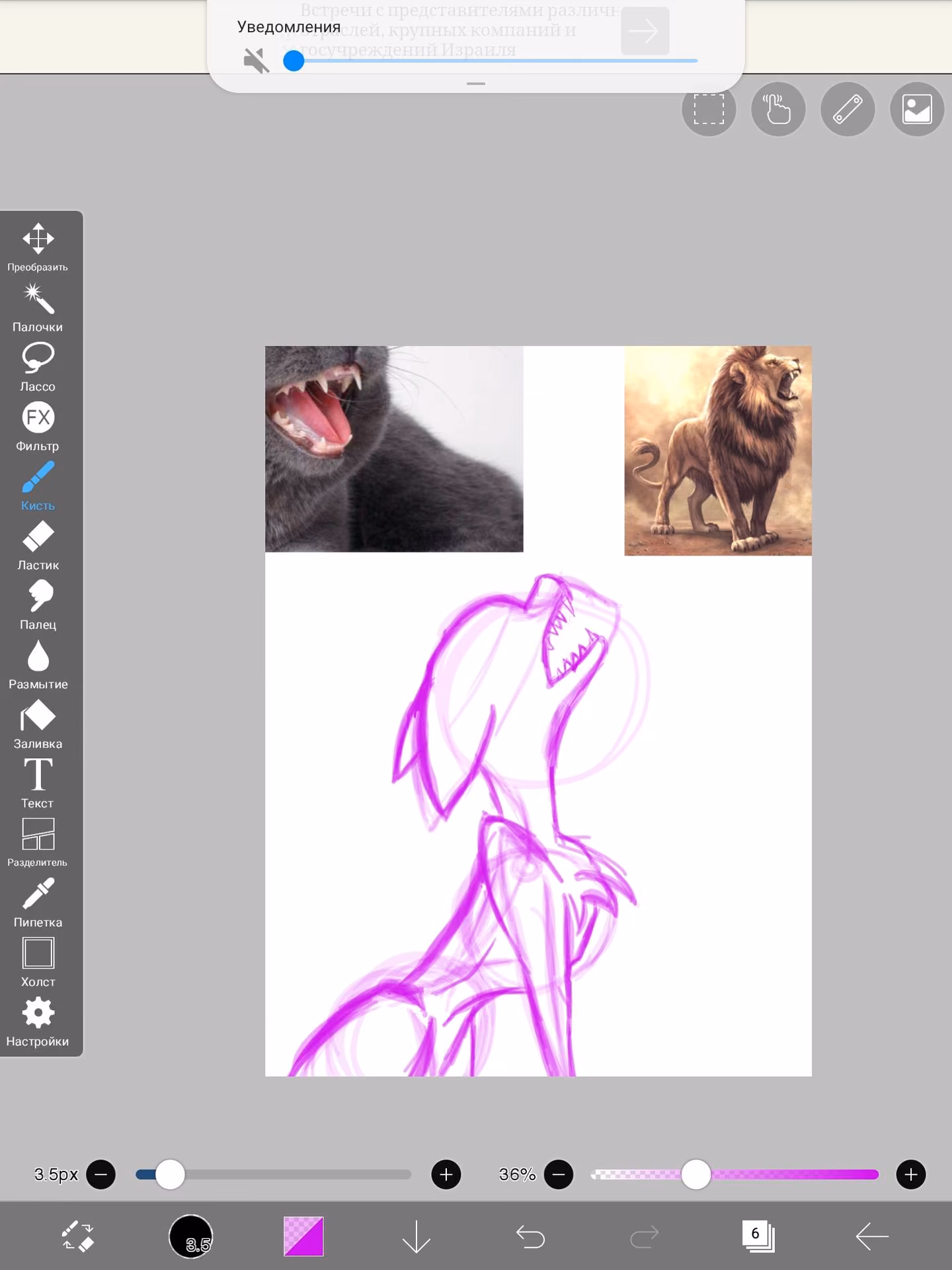This screenshot has height=1270, width=952.
Task: Toggle brush and eraser swap button
Action: 78,1236
